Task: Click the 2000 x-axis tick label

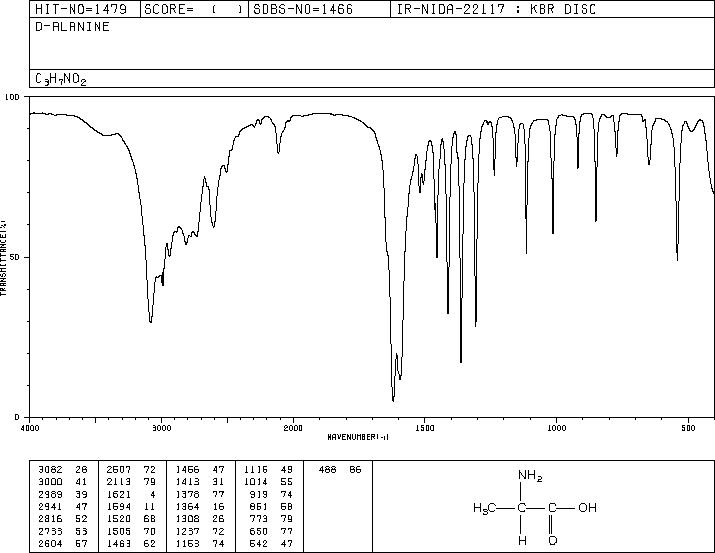Action: (x=293, y=428)
